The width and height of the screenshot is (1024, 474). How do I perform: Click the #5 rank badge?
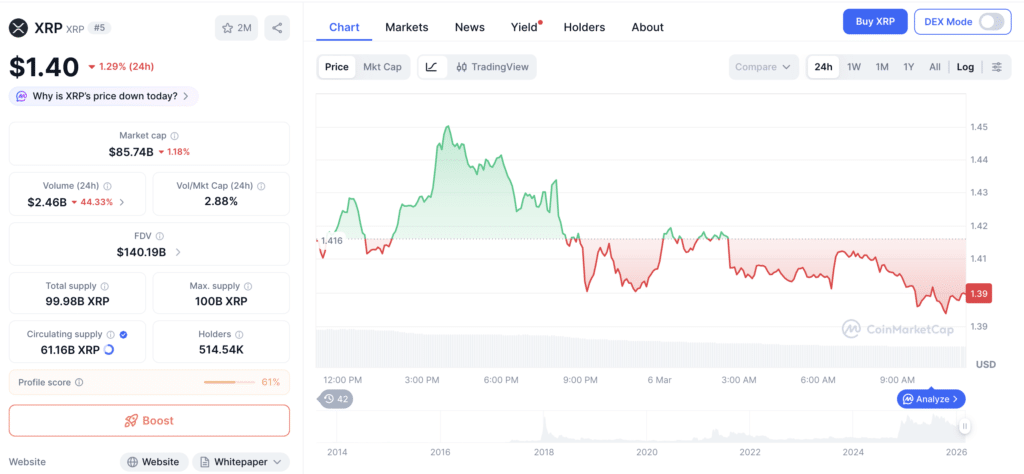point(98,28)
